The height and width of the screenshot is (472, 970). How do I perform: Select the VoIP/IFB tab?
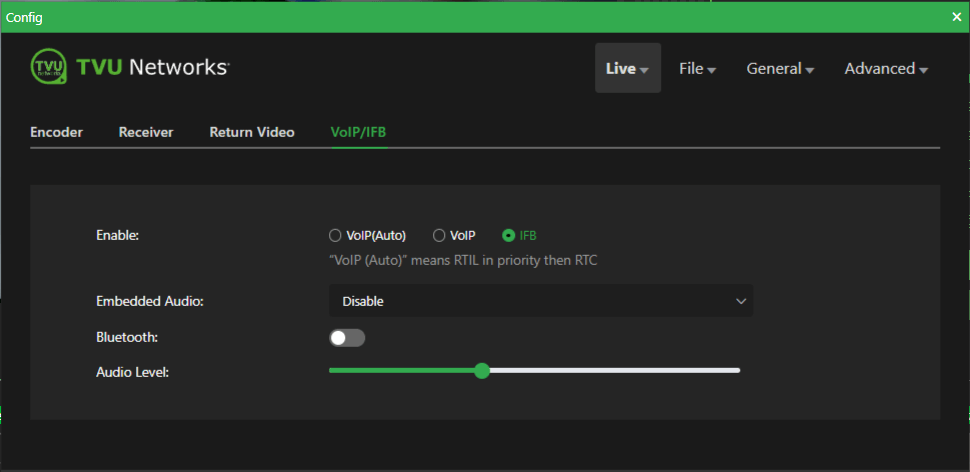359,132
